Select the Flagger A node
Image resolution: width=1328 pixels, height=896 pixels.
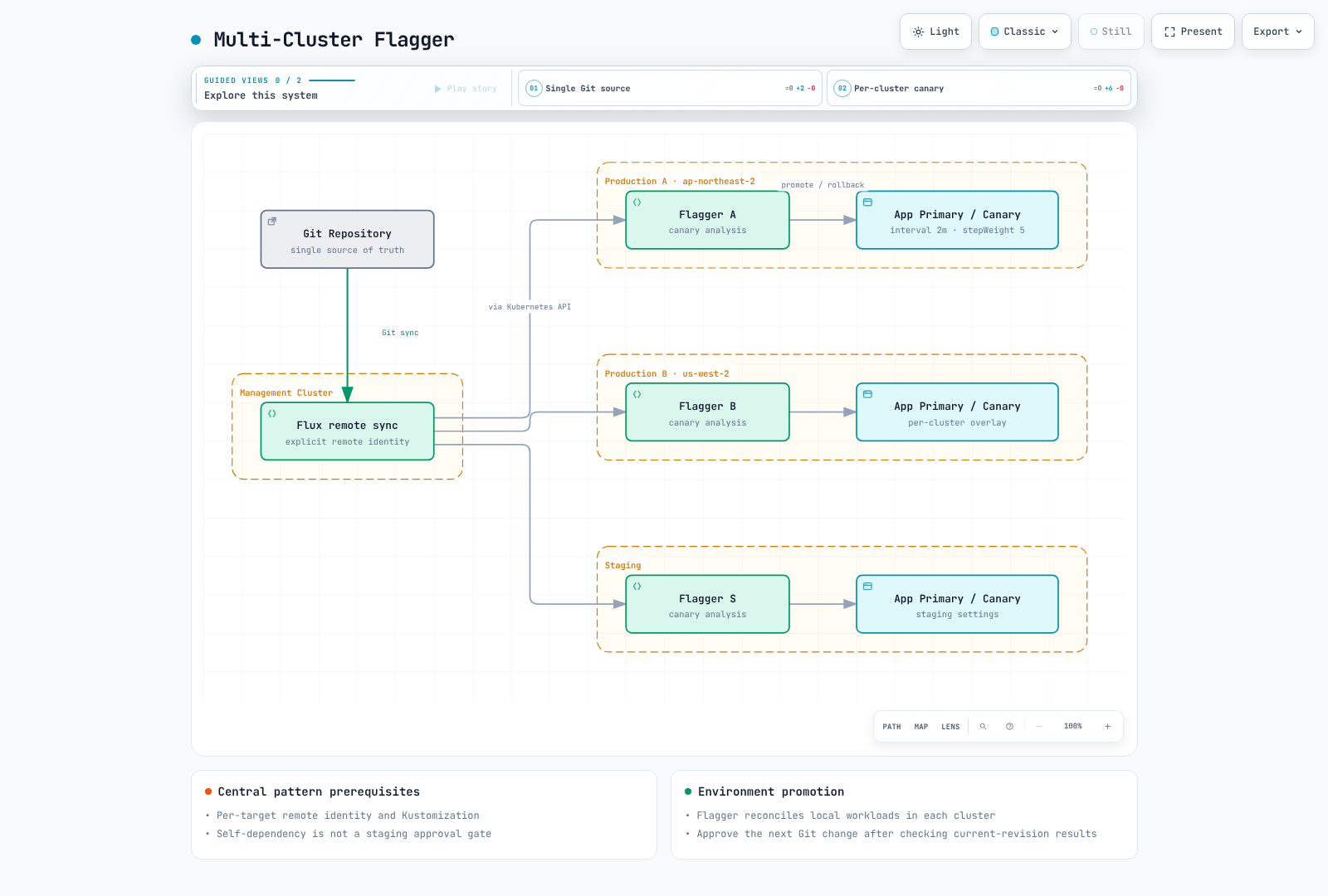(x=707, y=220)
